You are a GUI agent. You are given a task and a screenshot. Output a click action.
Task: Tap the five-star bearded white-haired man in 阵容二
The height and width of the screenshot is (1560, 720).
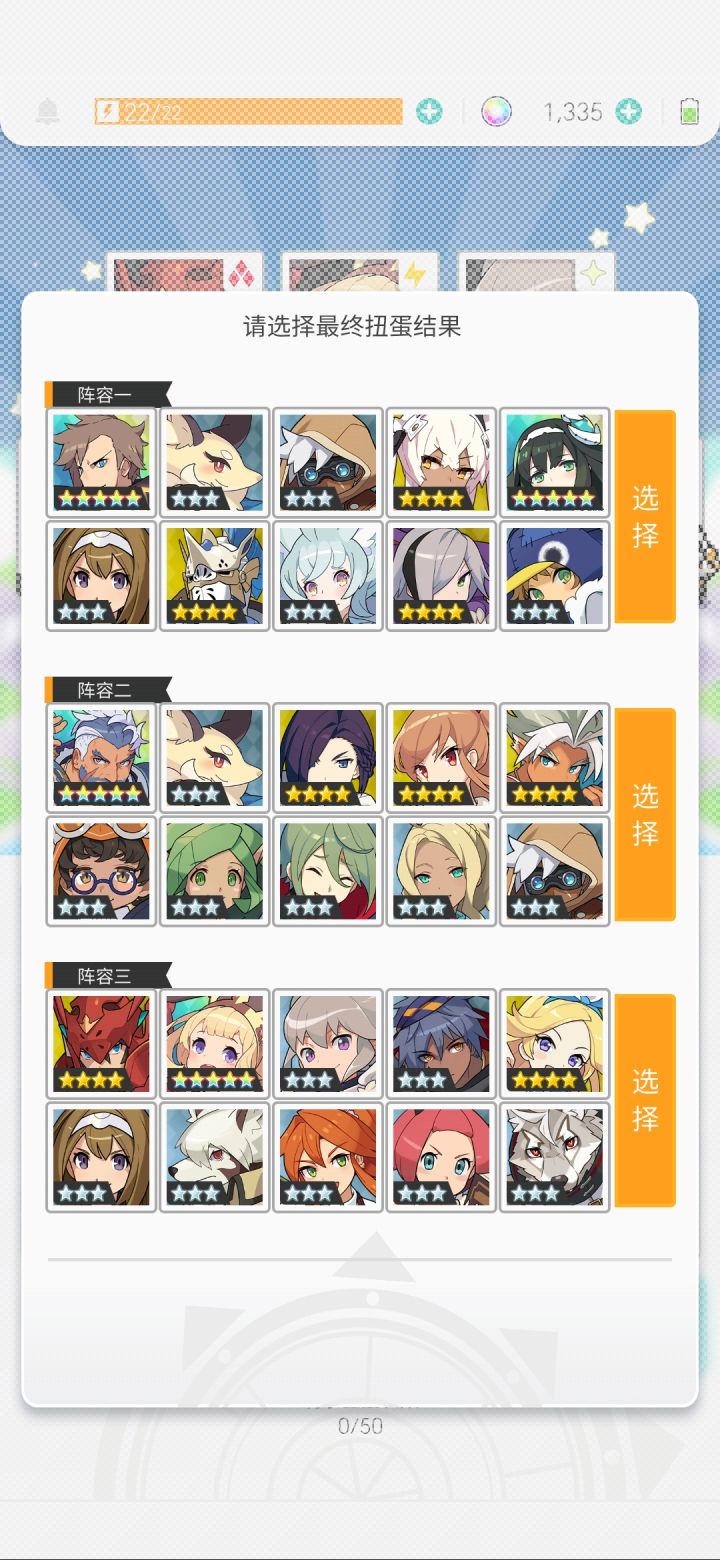tap(101, 757)
